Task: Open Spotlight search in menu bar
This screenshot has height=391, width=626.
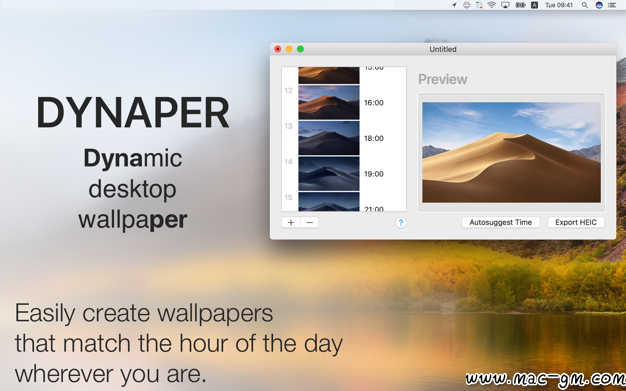Action: coord(584,5)
